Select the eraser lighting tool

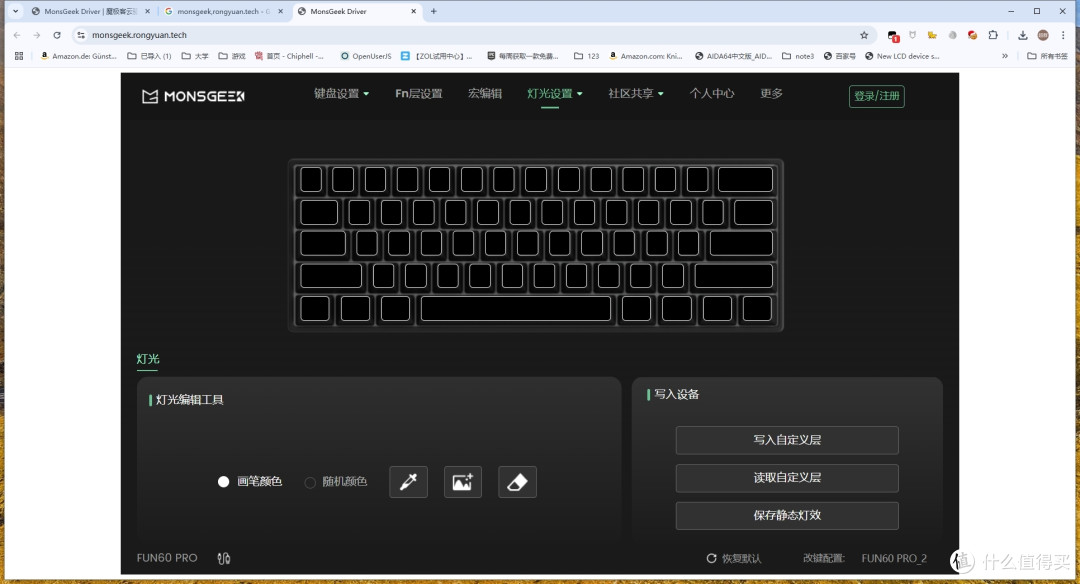pyautogui.click(x=517, y=482)
